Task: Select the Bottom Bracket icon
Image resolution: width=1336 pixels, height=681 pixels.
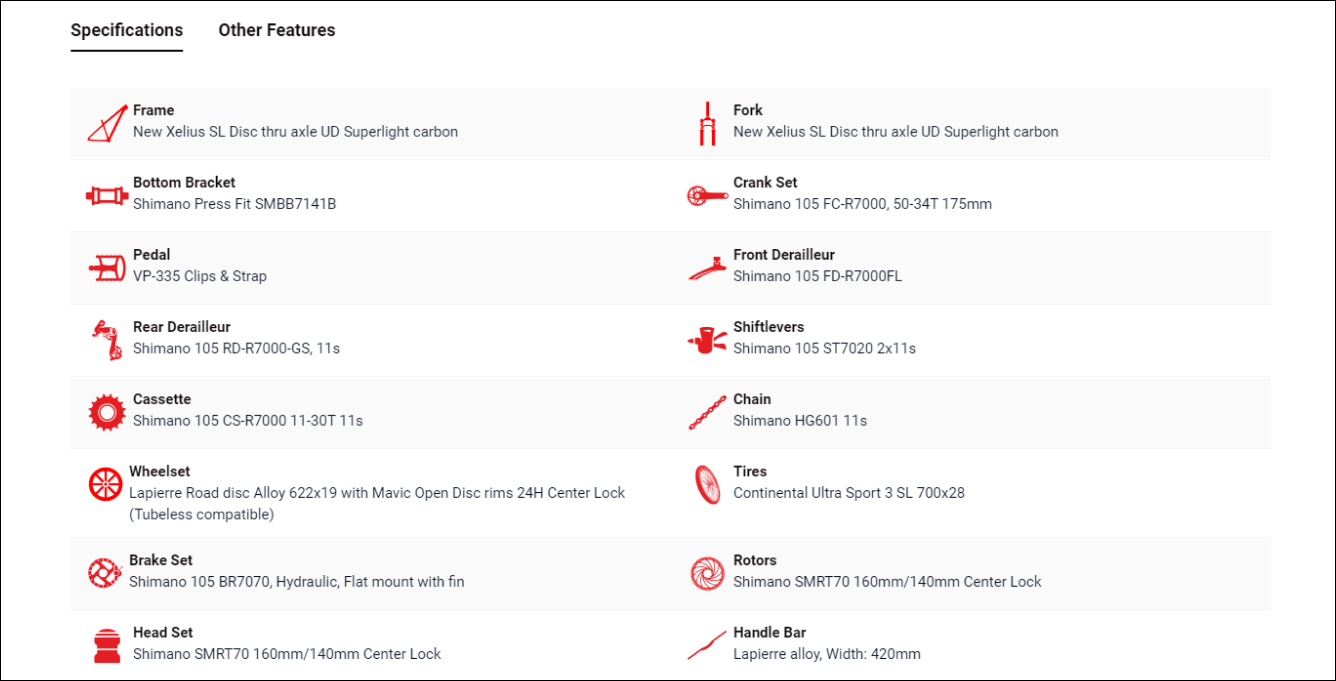Action: pos(106,196)
